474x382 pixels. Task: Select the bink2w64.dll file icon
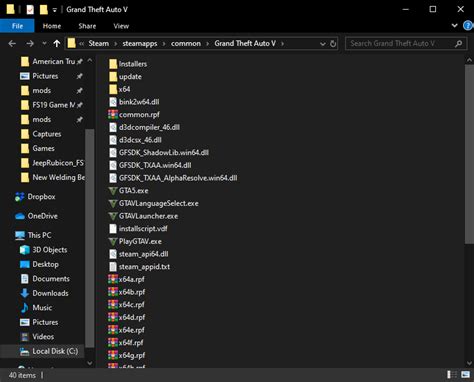tap(113, 102)
